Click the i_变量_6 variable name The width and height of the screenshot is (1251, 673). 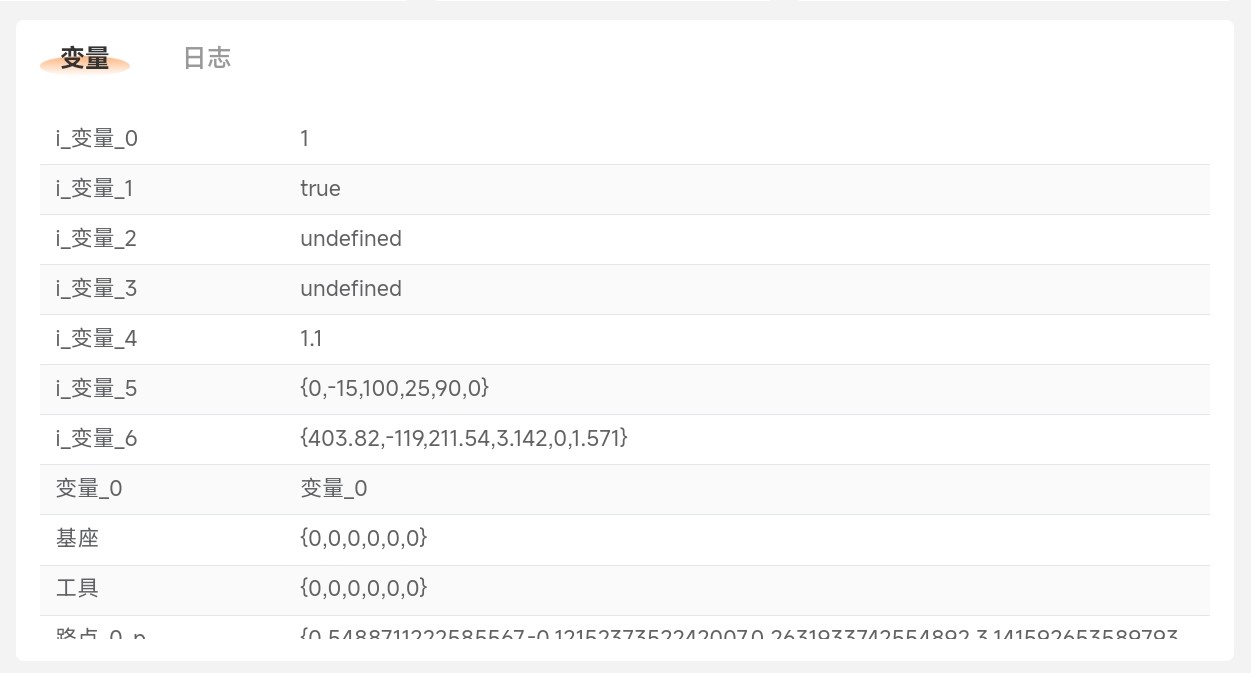tap(97, 439)
